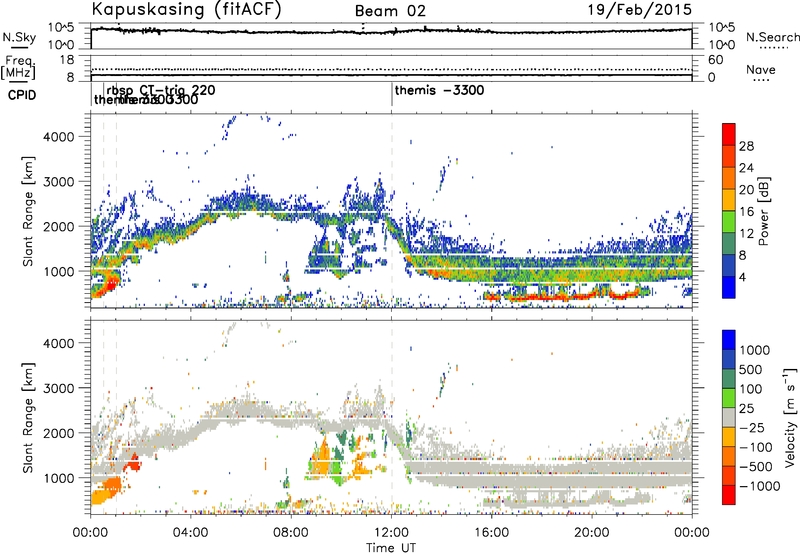Click the 60 tick on Nave axis
800x554 pixels.
(x=715, y=60)
